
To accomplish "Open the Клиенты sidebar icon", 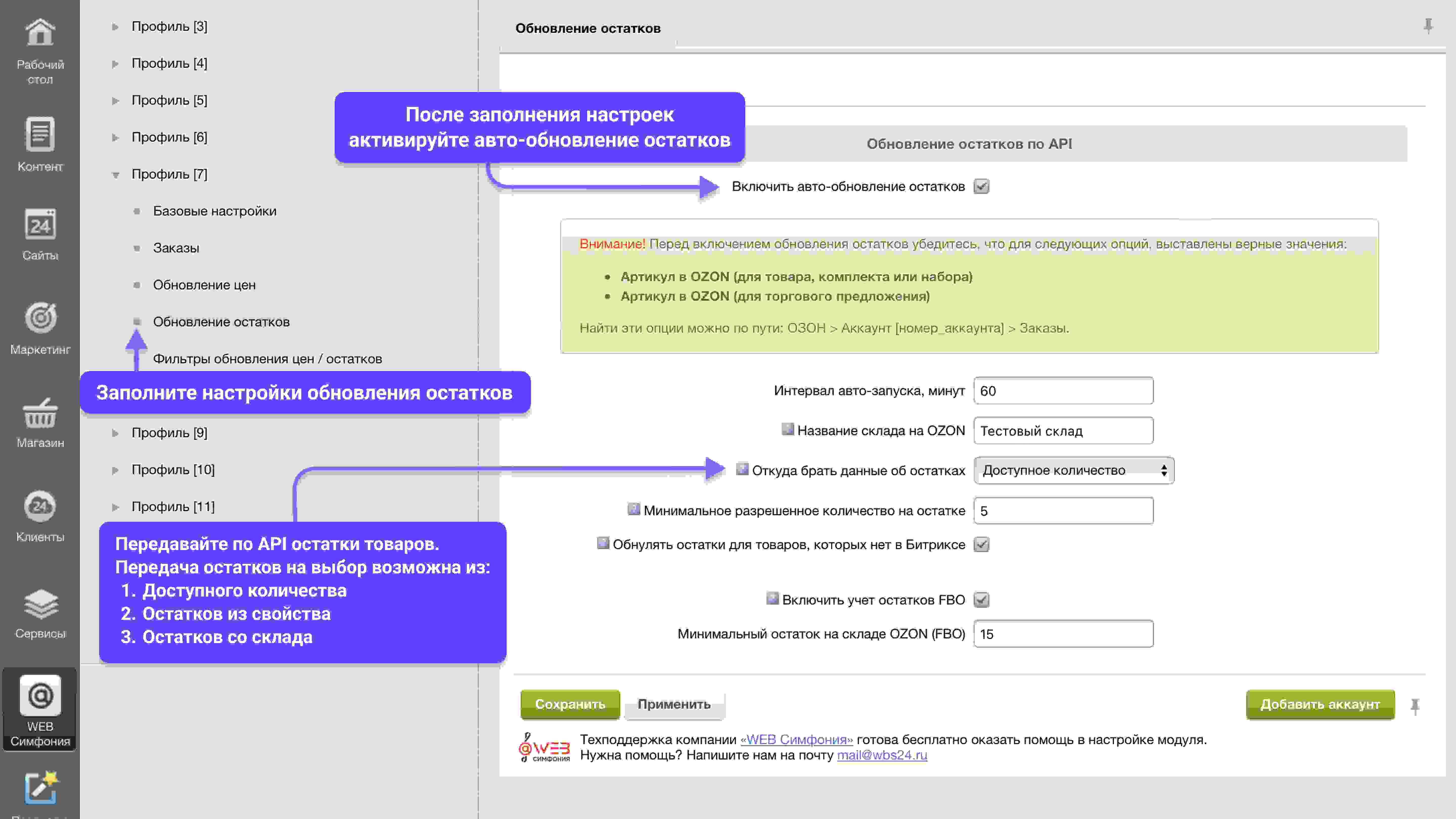I will coord(40,506).
